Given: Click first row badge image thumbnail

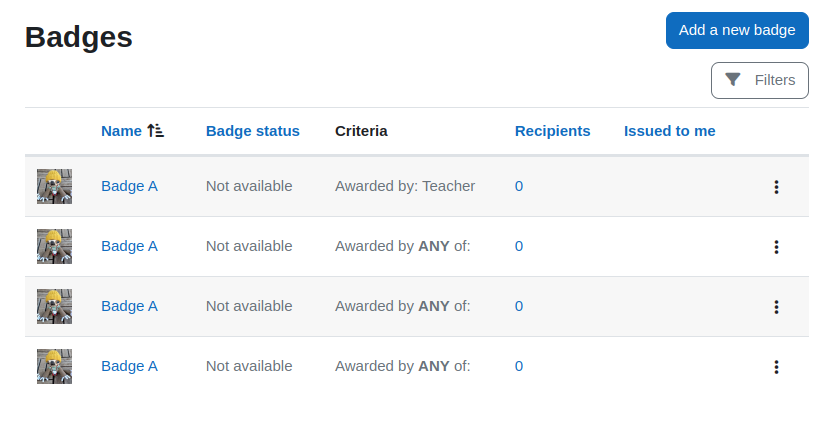Looking at the screenshot, I should click(x=55, y=186).
